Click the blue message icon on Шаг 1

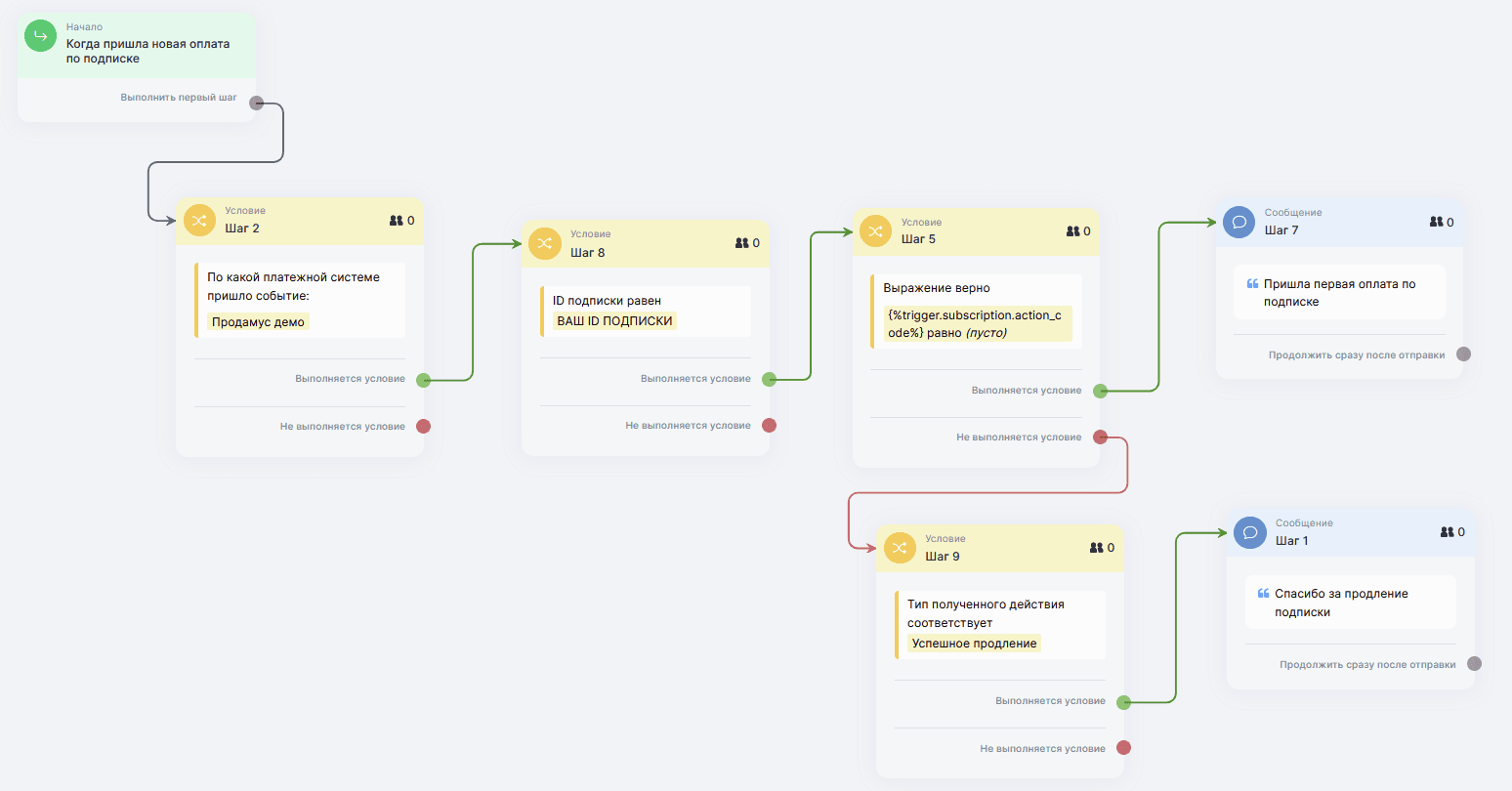pyautogui.click(x=1249, y=532)
